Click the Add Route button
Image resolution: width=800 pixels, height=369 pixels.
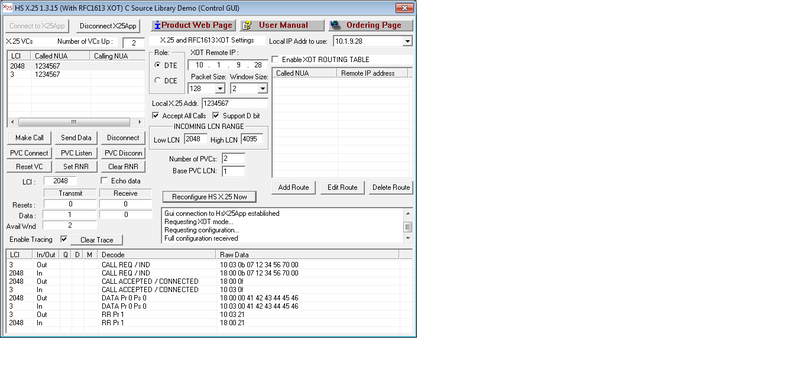click(293, 187)
